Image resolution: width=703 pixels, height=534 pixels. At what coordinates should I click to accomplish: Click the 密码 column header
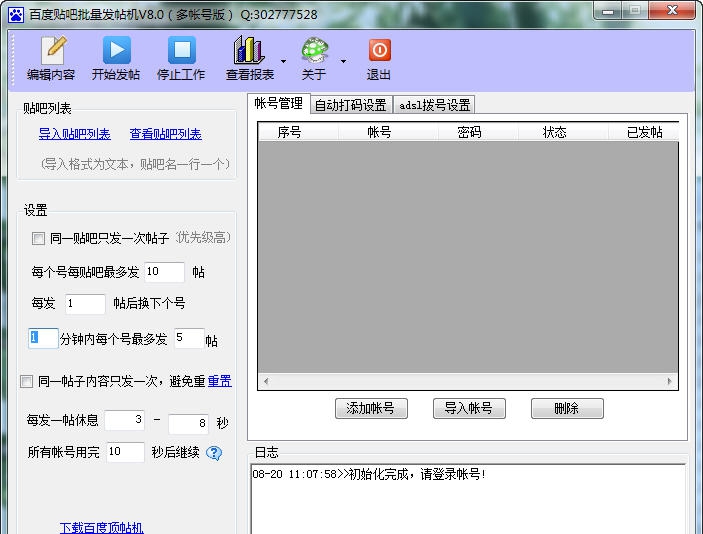coord(478,132)
